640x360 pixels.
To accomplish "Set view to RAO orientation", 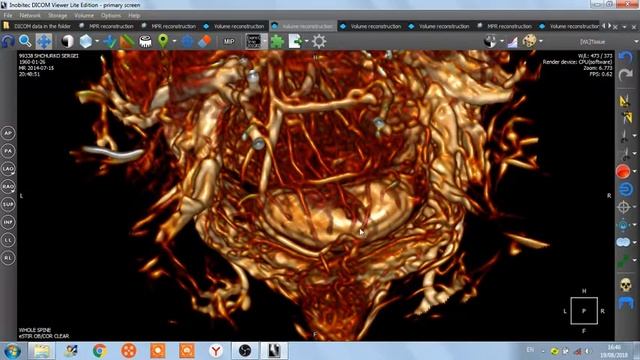I will click(8, 187).
